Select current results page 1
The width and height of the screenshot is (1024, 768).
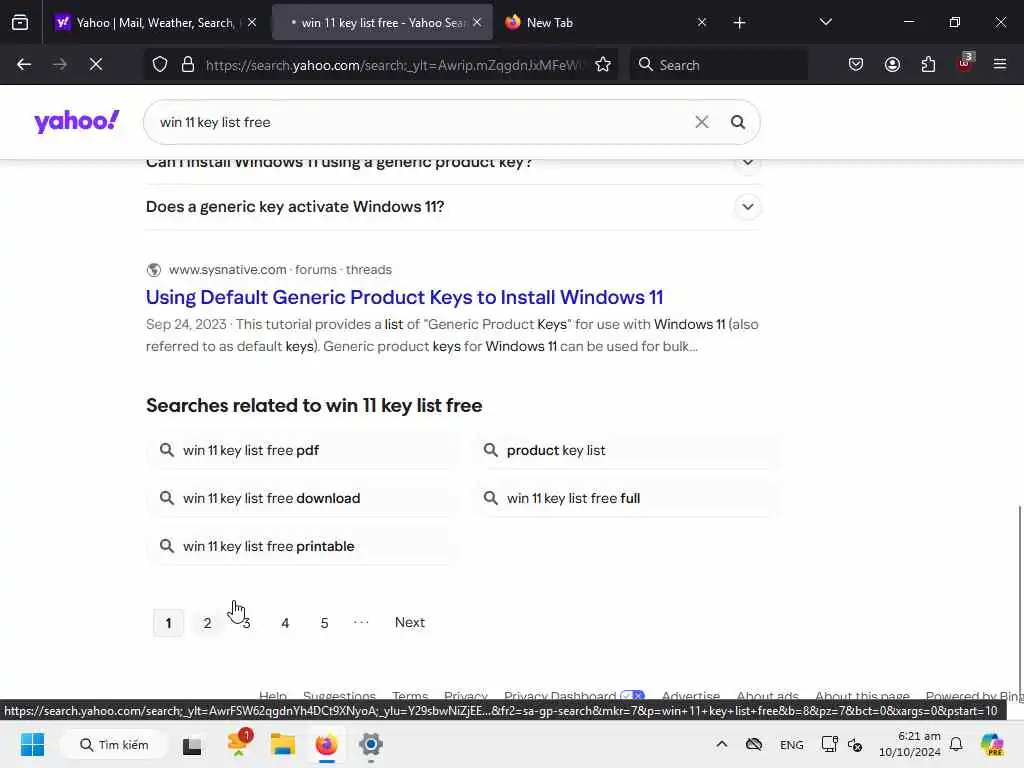168,623
